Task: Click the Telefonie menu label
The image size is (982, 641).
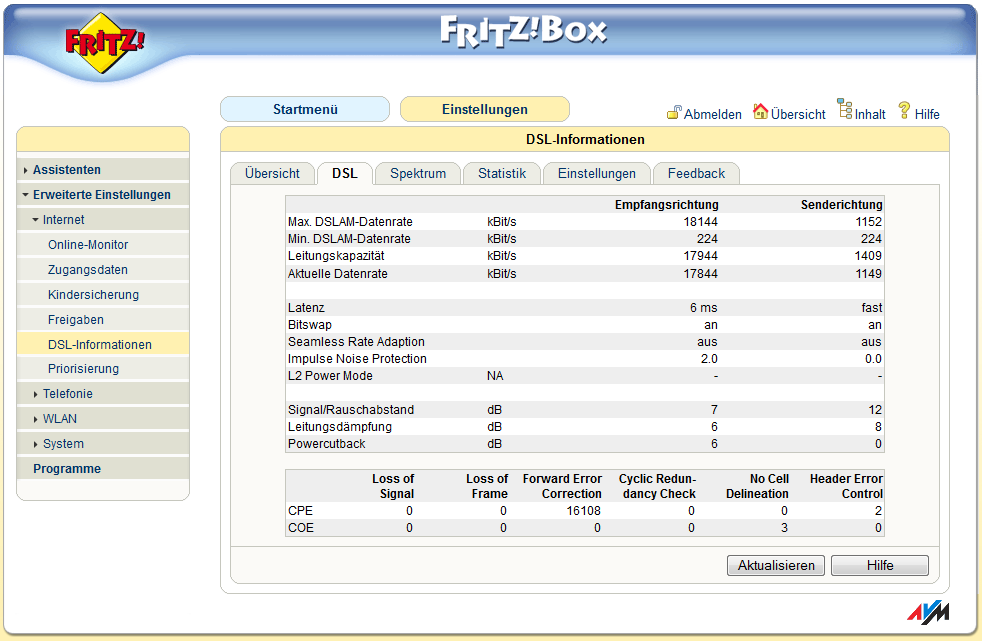Action: [x=68, y=394]
